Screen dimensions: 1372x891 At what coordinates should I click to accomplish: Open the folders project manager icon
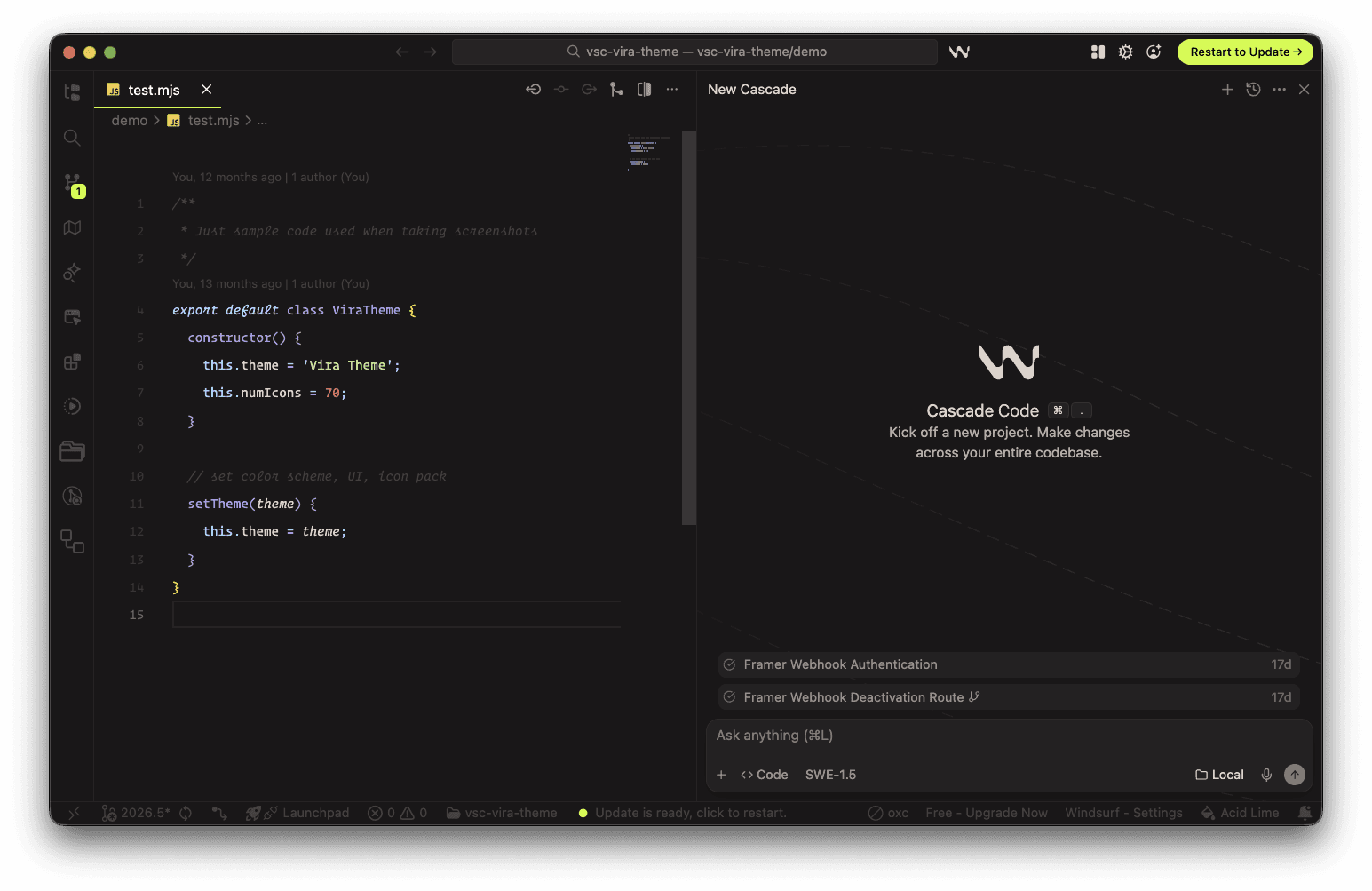[73, 451]
